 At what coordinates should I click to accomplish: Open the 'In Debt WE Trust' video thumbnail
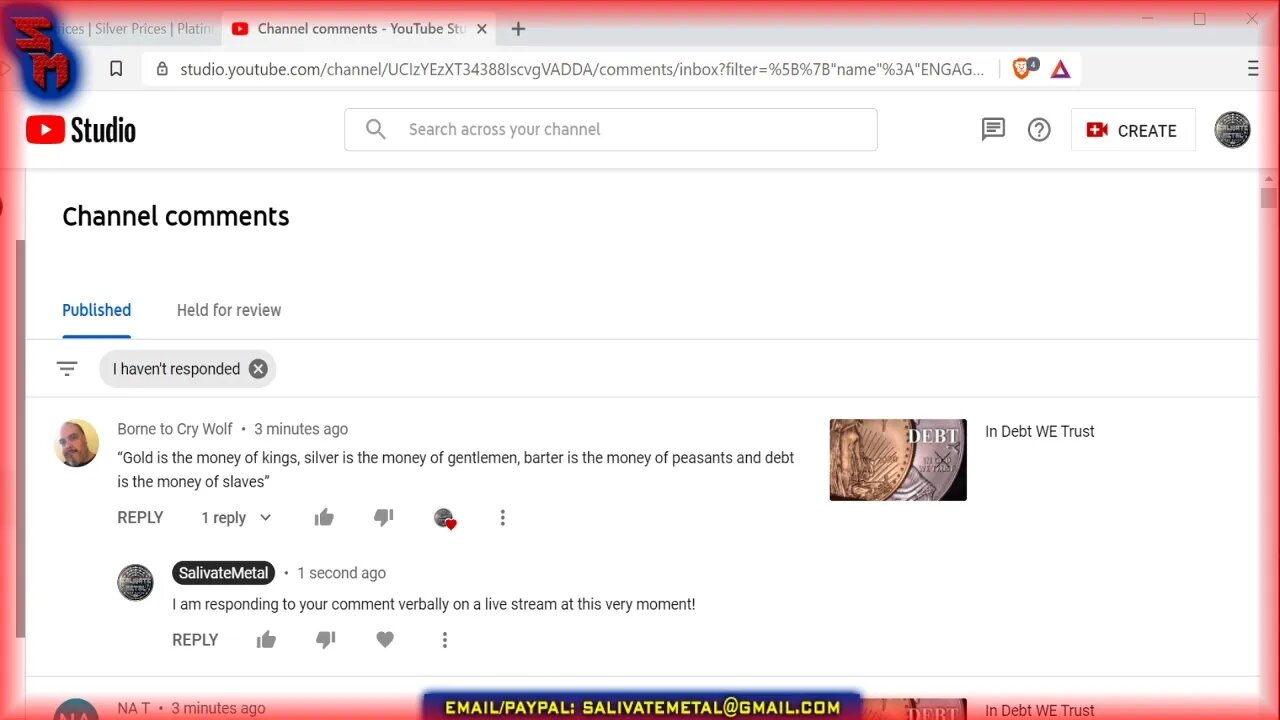pyautogui.click(x=898, y=460)
